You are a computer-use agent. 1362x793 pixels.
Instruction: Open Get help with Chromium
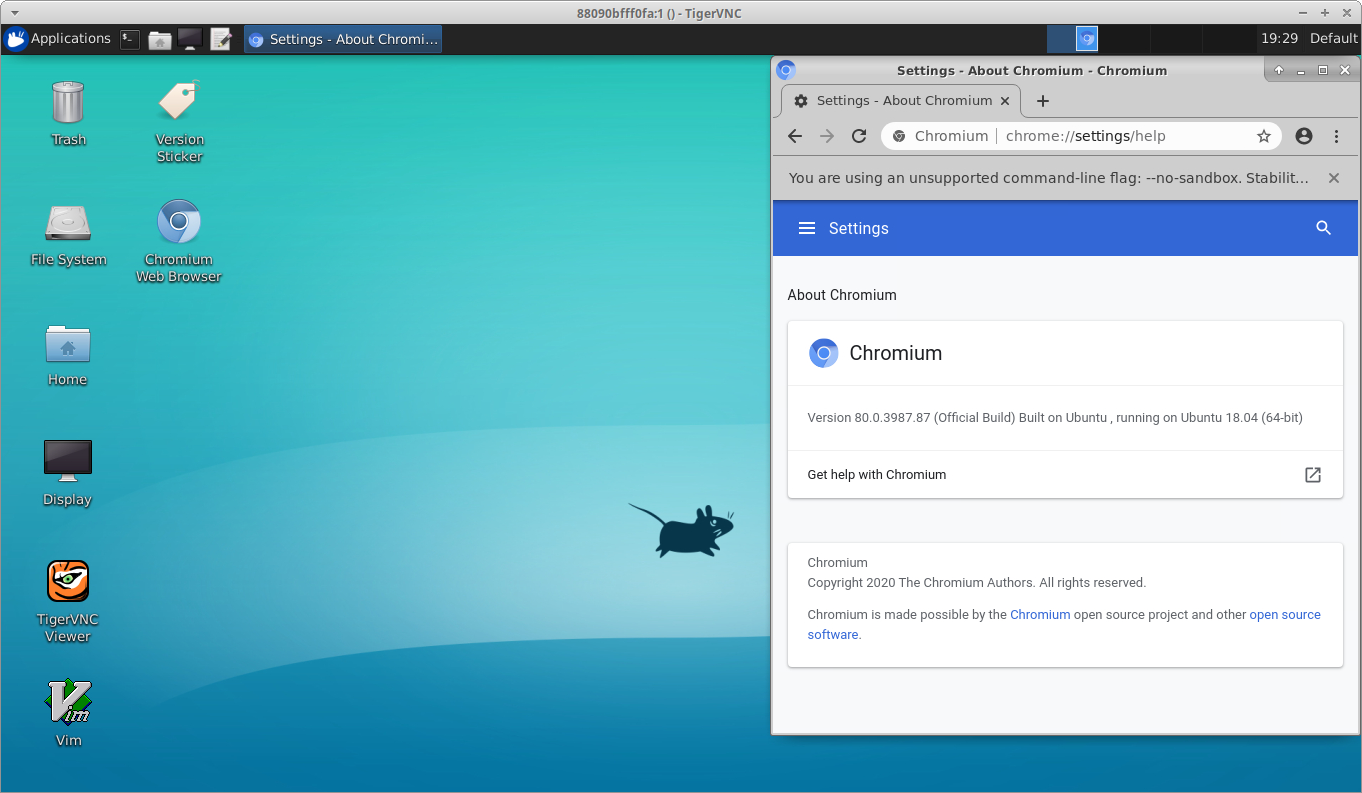(x=1065, y=475)
